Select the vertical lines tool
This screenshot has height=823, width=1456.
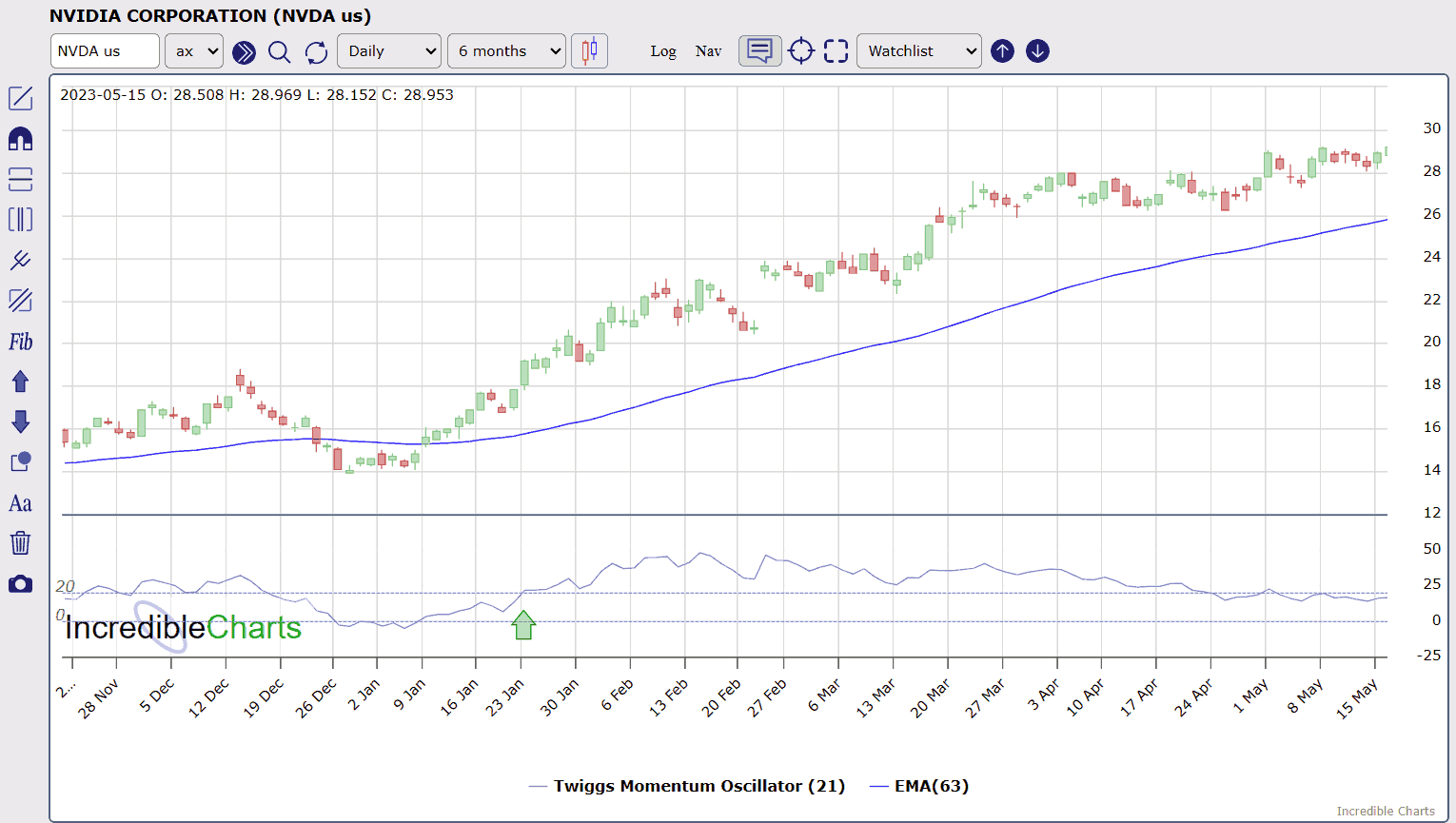(20, 220)
